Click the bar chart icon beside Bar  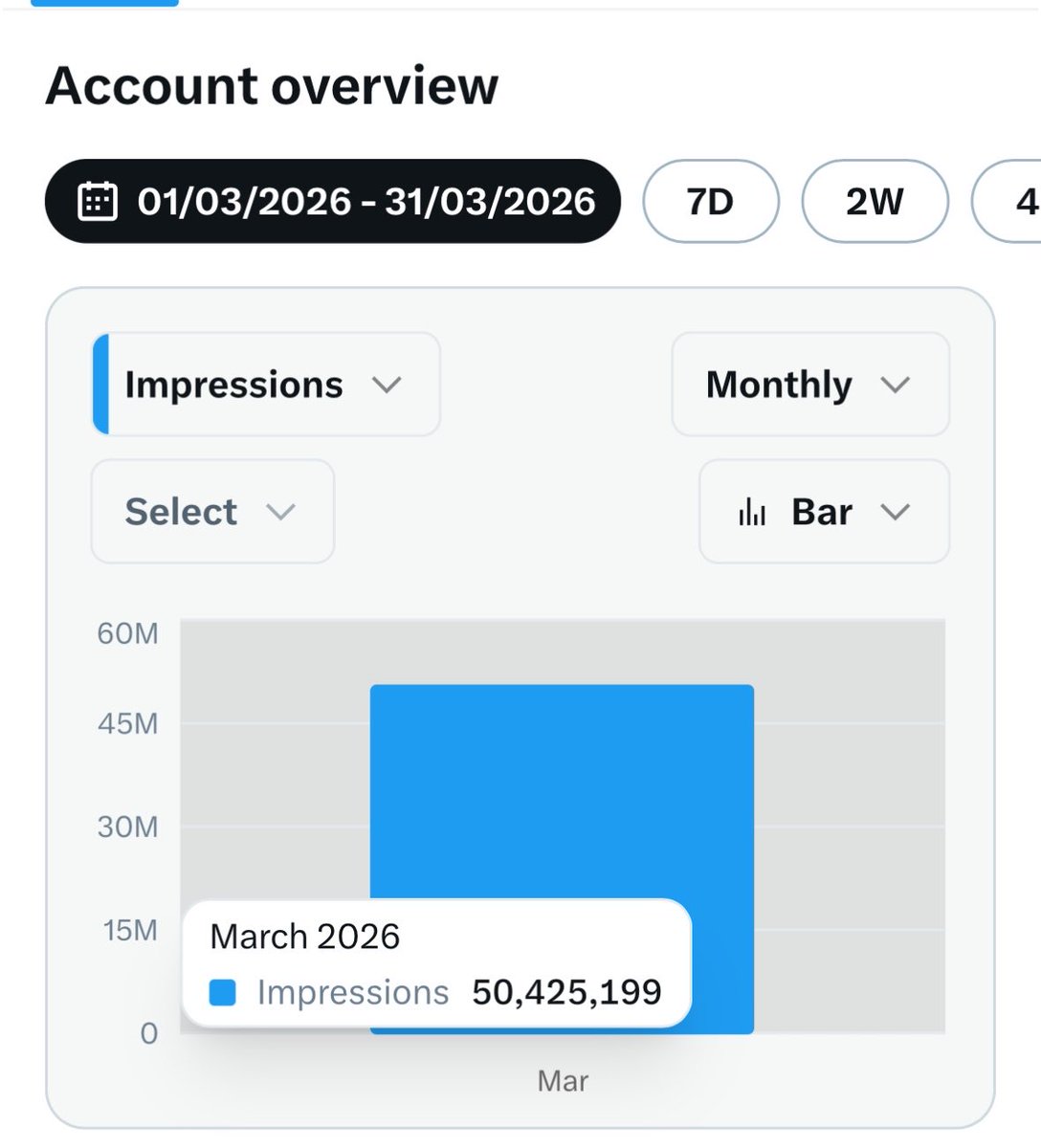pos(752,513)
